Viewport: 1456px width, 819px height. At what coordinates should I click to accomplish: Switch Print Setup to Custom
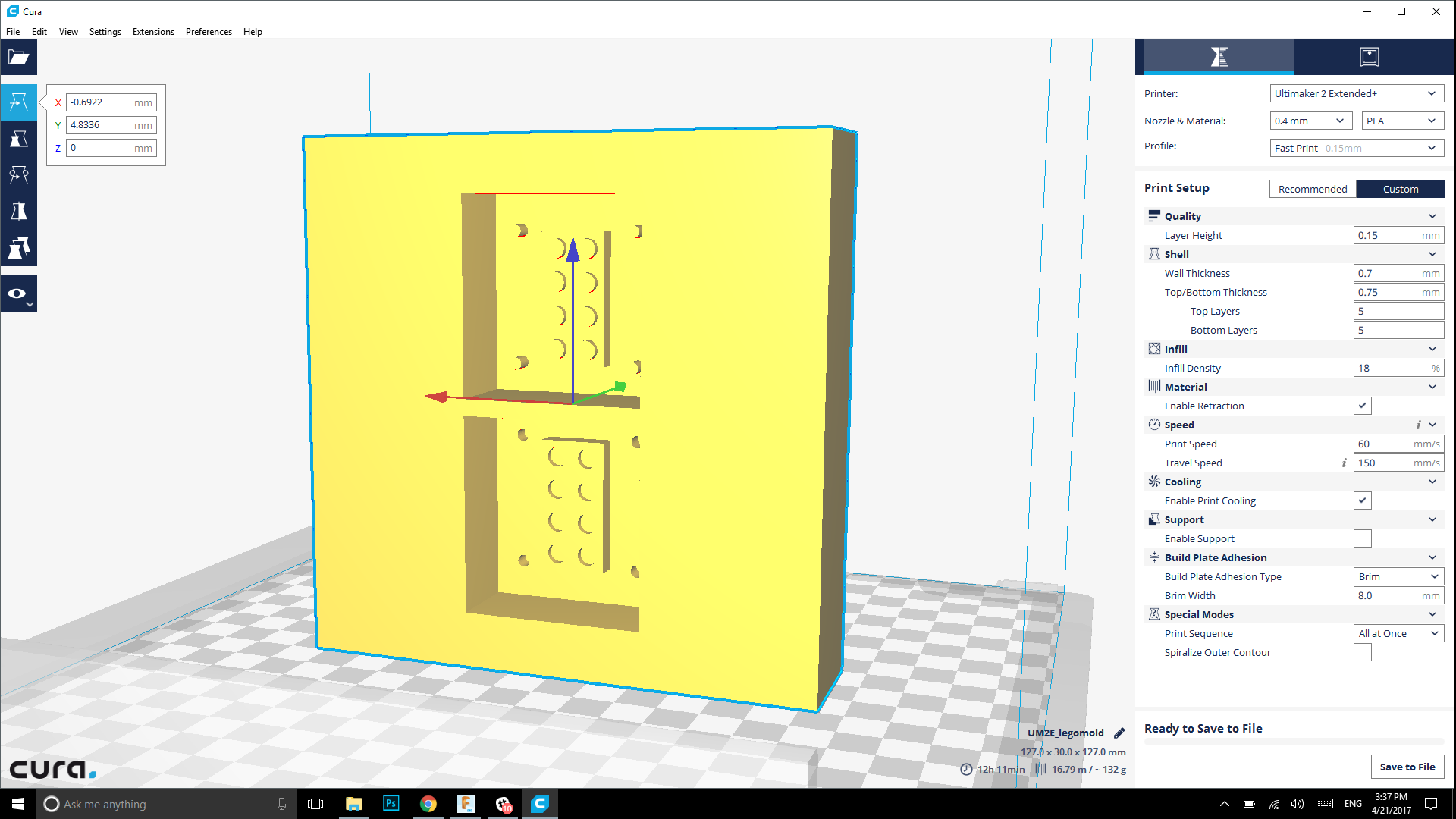click(1400, 189)
